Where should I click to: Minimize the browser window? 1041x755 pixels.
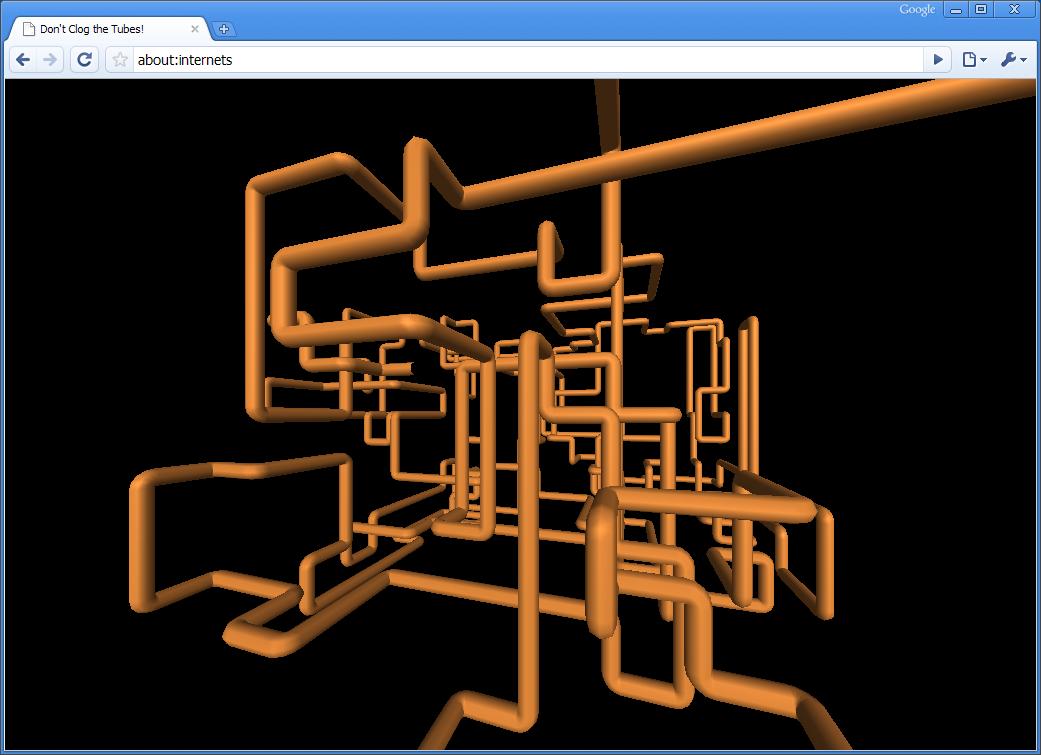point(957,10)
